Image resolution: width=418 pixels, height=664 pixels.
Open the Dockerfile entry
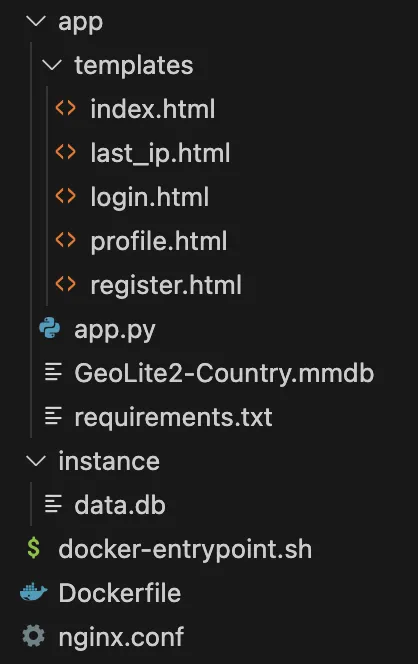(120, 592)
